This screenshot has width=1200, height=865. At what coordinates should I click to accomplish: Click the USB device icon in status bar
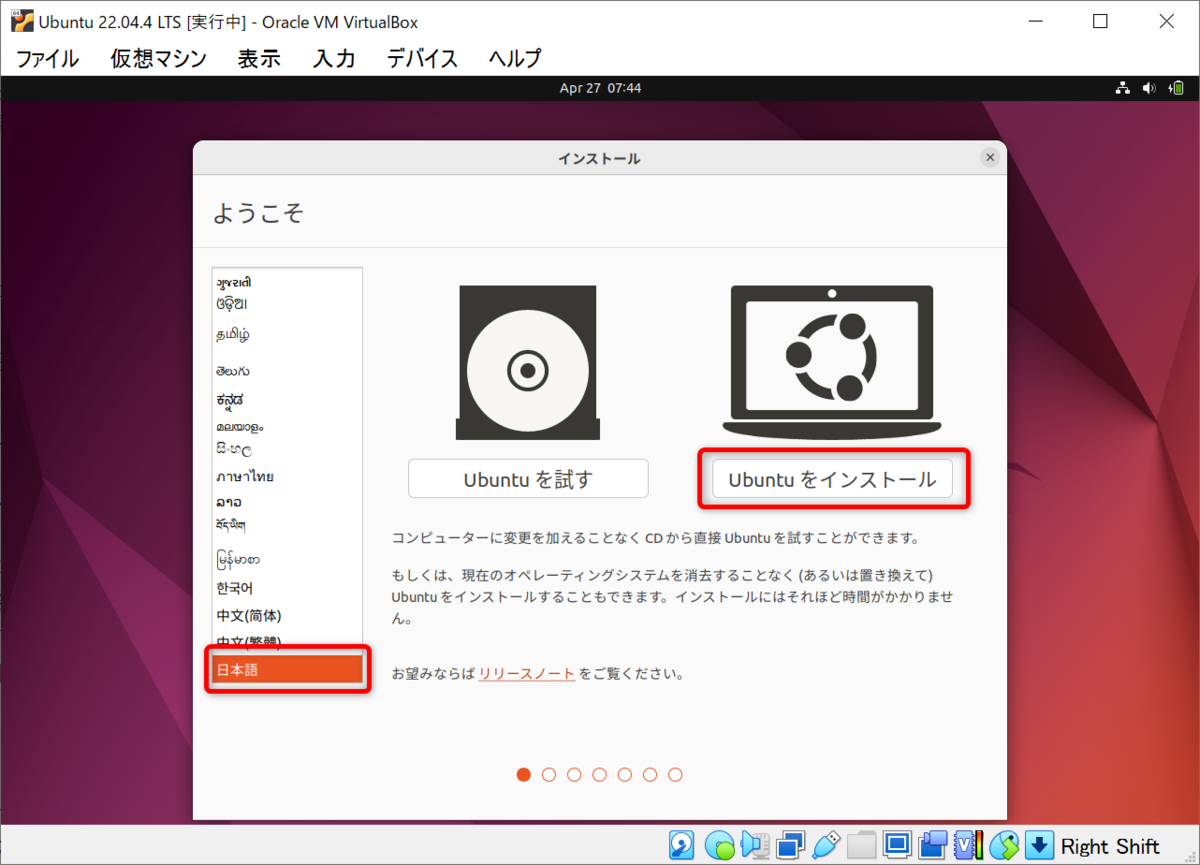tap(825, 846)
